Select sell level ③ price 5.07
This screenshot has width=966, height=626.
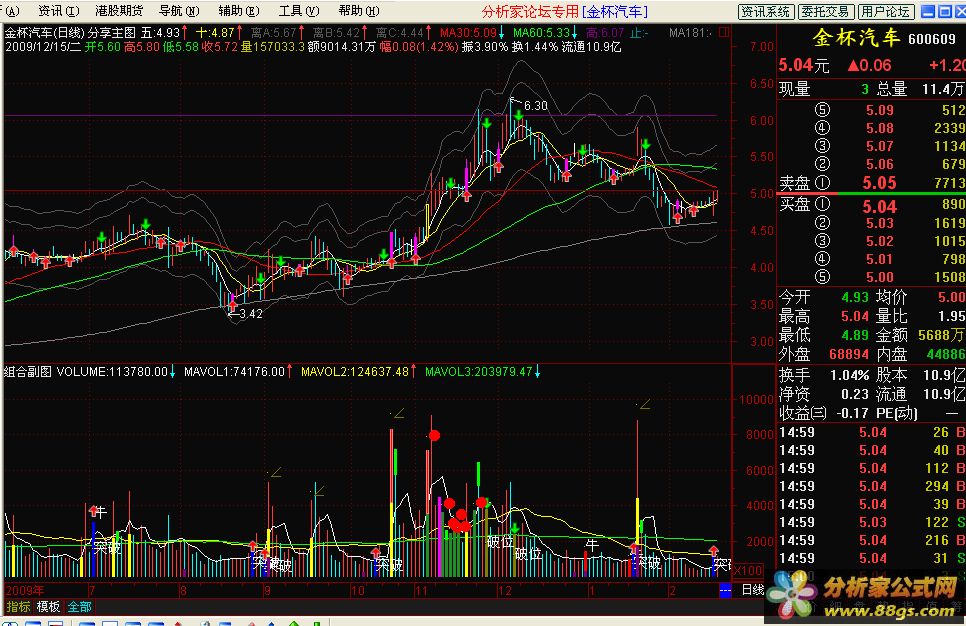(x=880, y=146)
